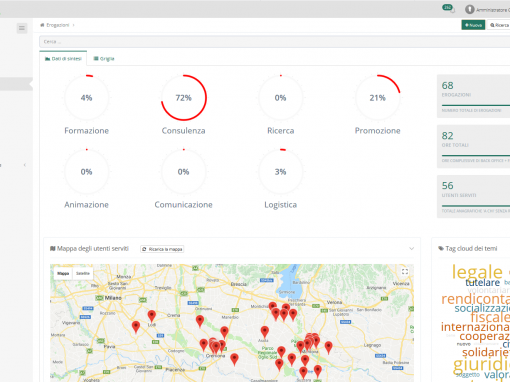Select the Satellite map view
The width and height of the screenshot is (510, 382).
(x=83, y=273)
